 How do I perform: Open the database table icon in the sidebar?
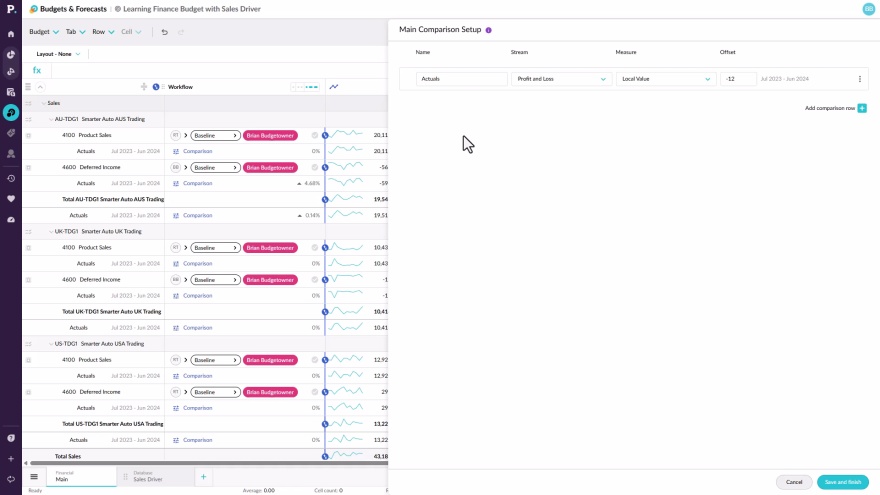tap(11, 92)
